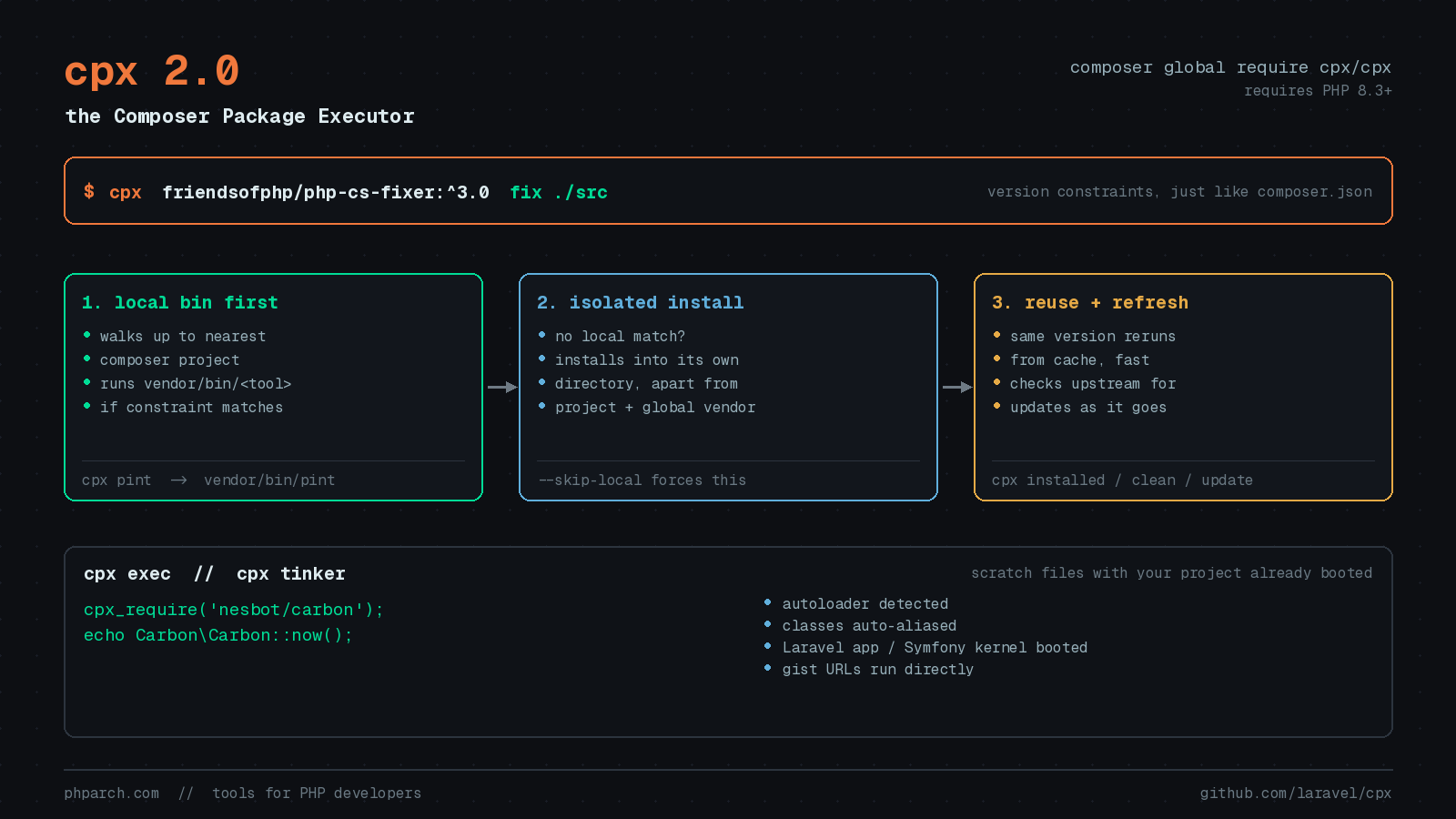Click 'scratch files with your project already booted'
Screen dimensions: 1456x819
(x=1172, y=573)
